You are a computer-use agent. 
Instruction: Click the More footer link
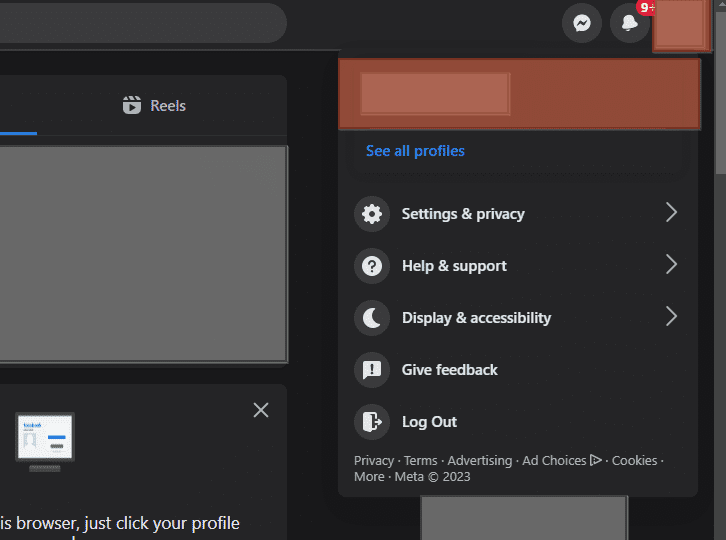[369, 477]
